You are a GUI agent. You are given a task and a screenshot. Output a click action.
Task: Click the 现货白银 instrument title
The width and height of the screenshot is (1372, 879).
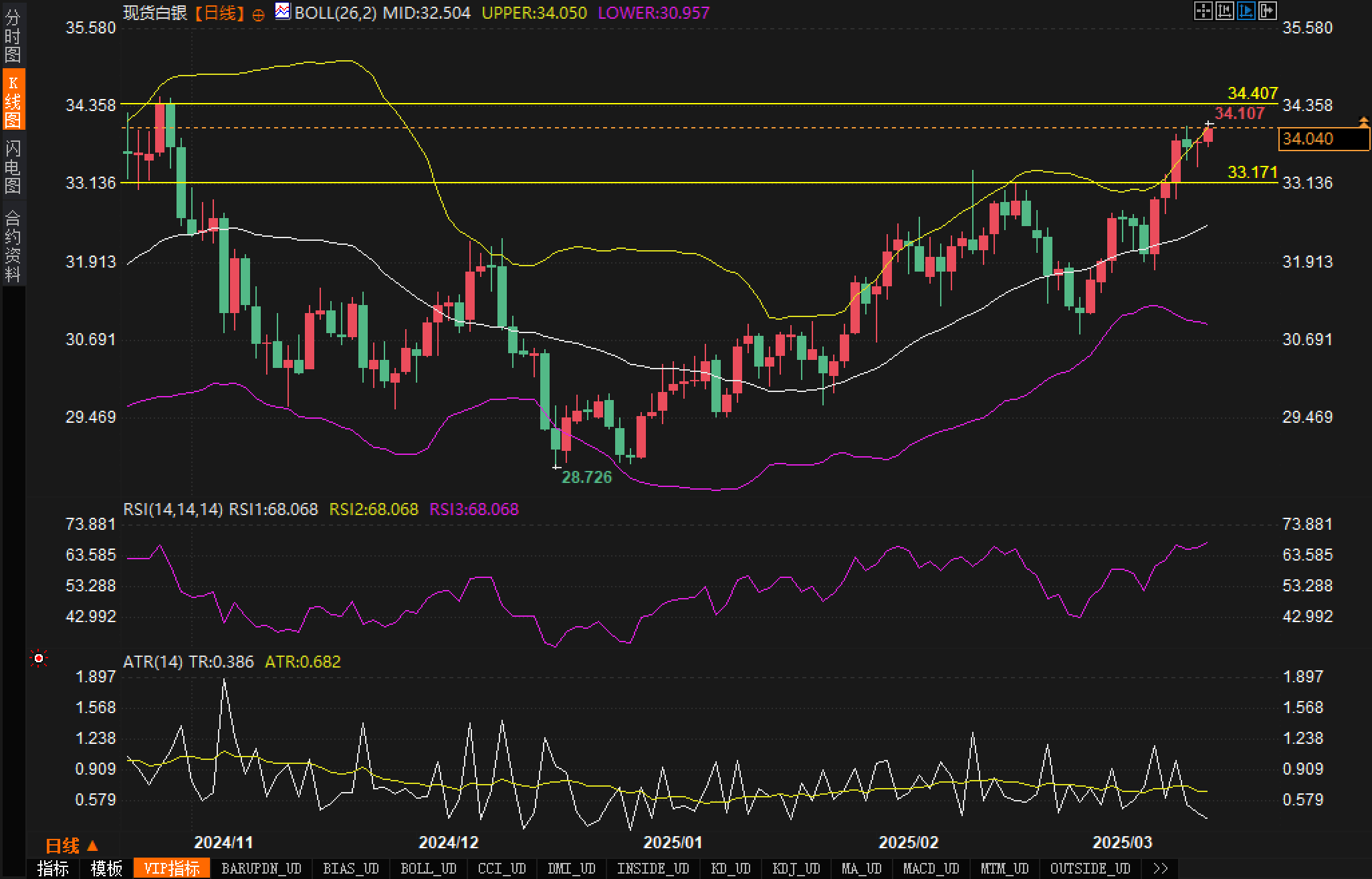point(155,12)
